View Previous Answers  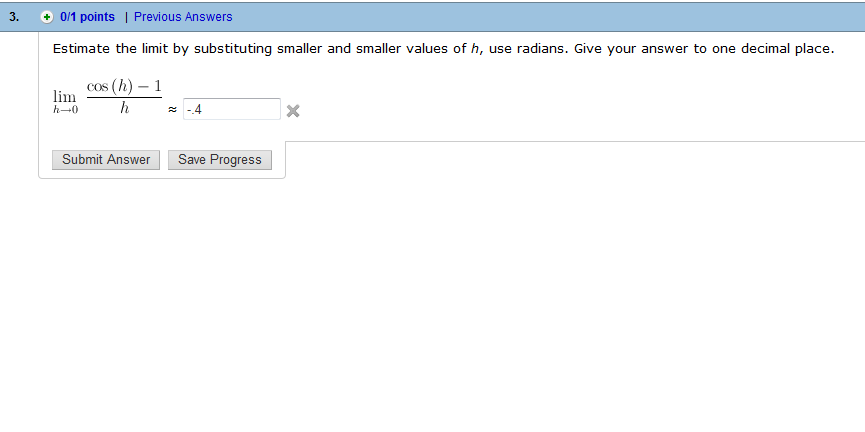pos(183,17)
